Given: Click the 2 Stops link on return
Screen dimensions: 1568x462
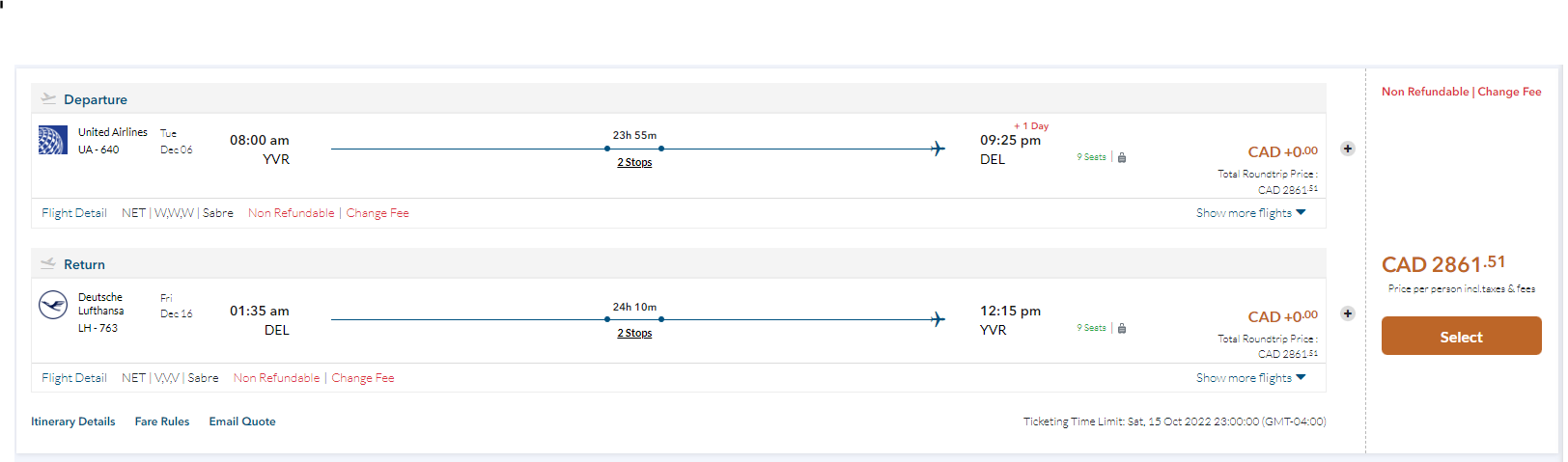Looking at the screenshot, I should point(634,334).
